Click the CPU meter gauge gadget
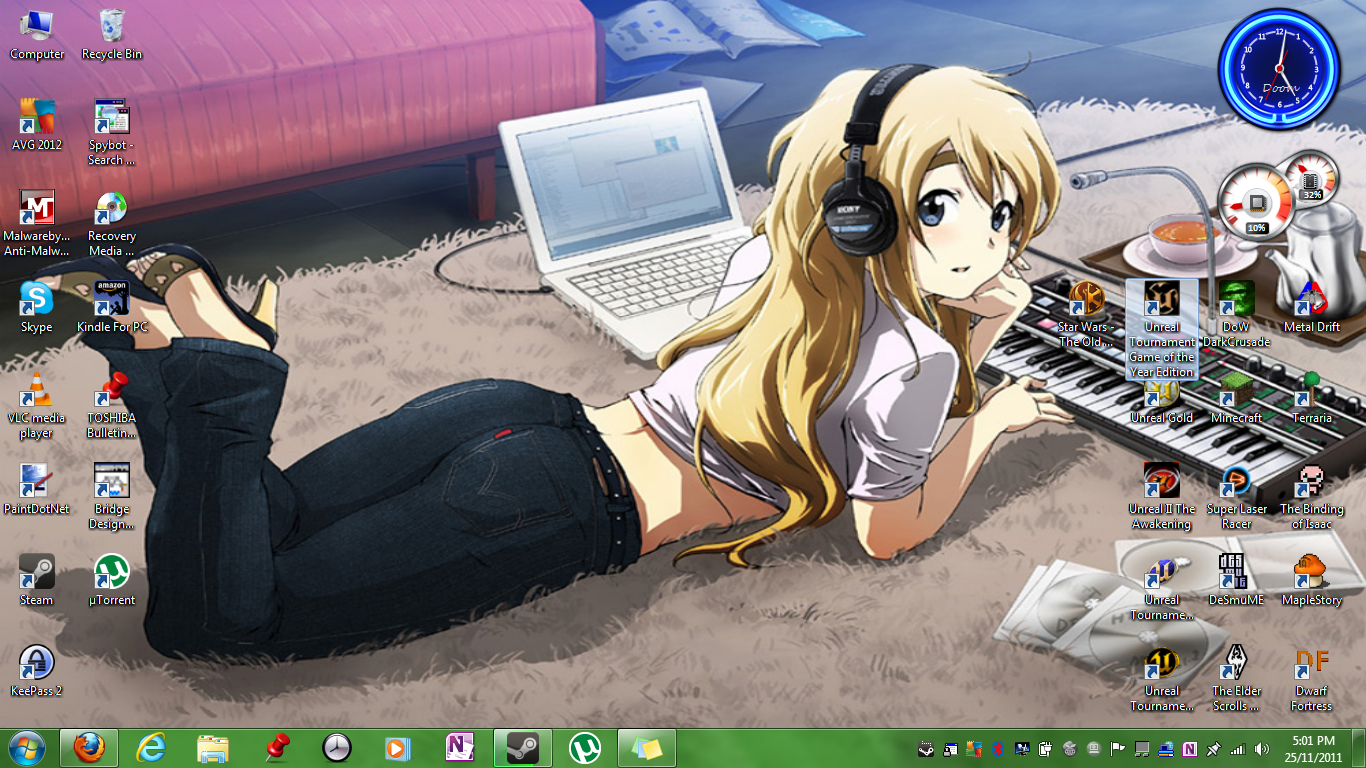 (1256, 203)
